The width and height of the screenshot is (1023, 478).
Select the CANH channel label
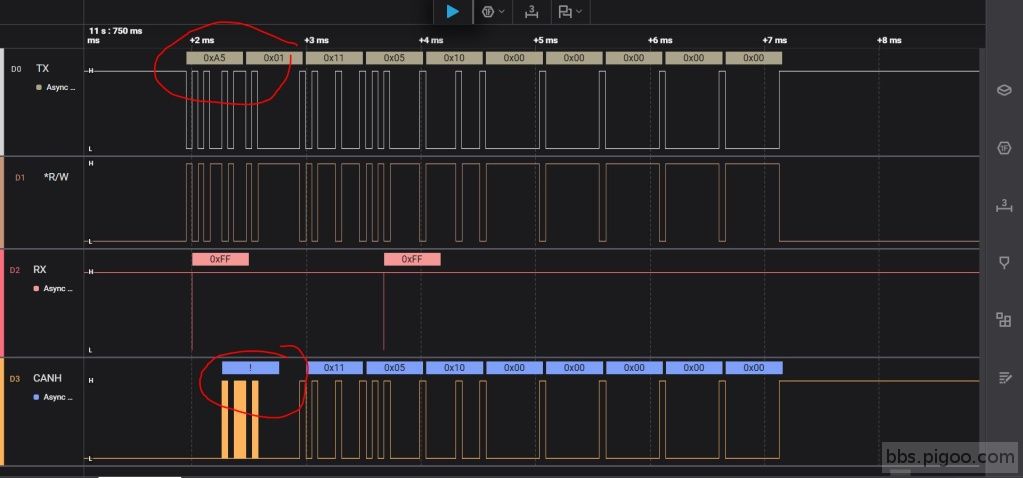point(48,378)
